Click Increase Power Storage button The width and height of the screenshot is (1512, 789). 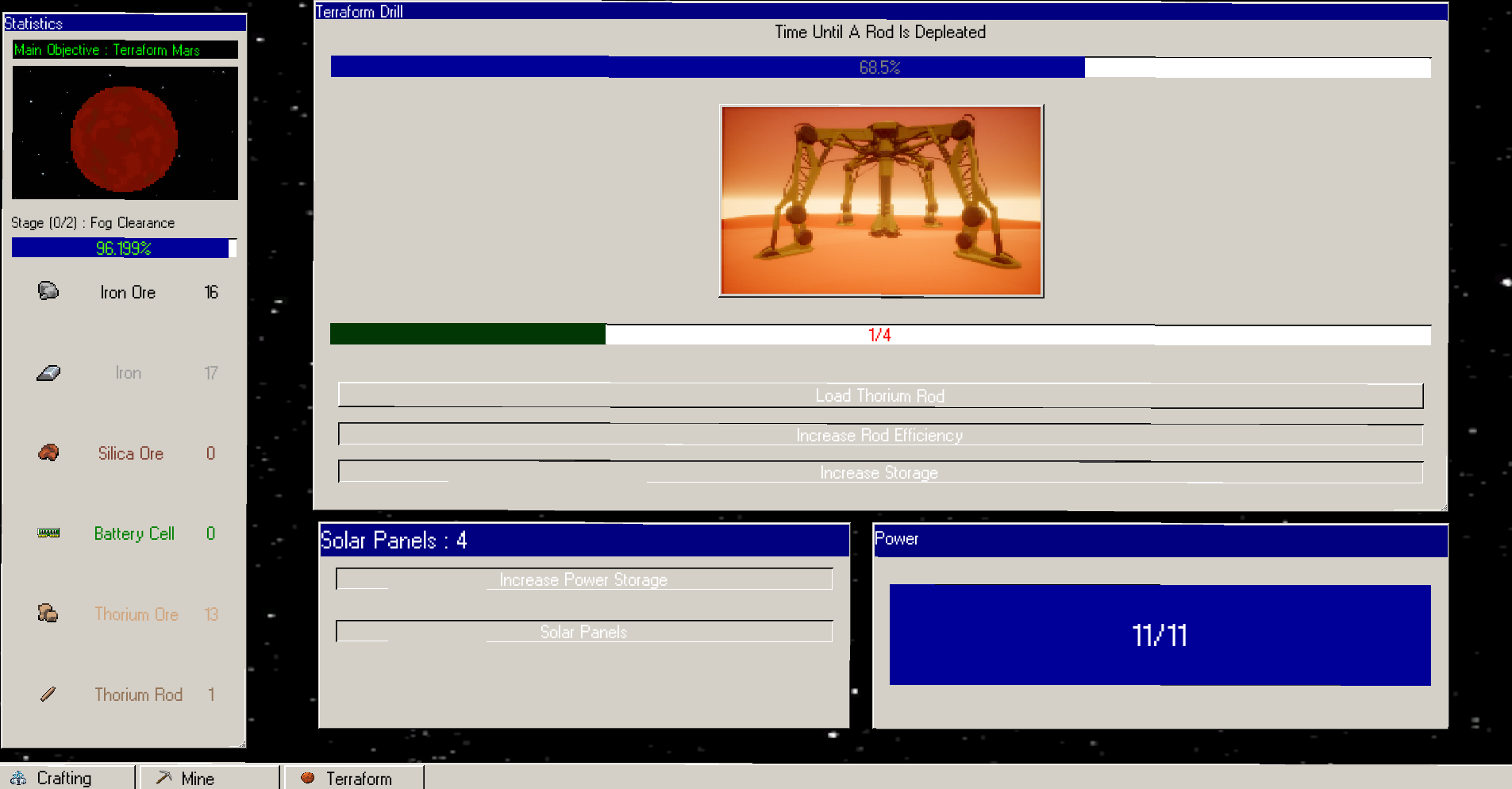pos(584,579)
